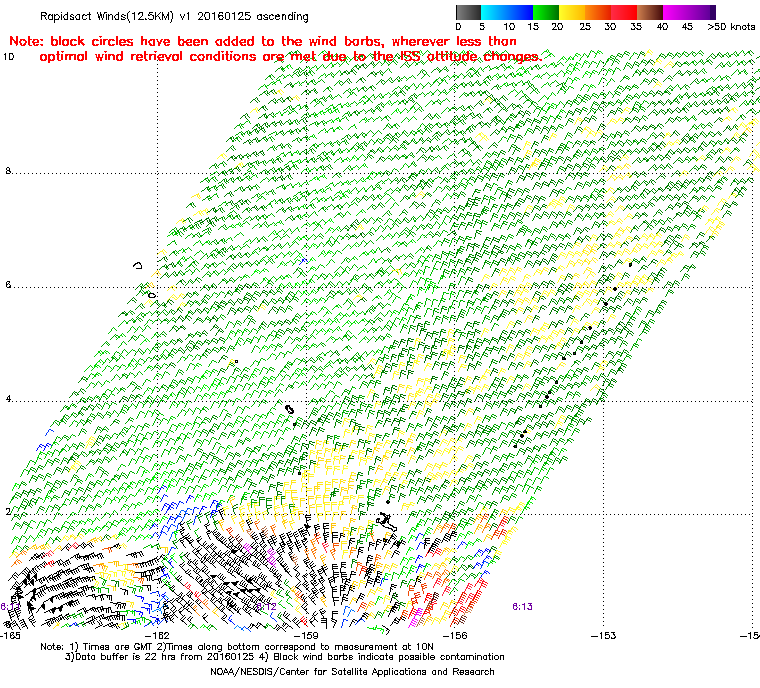760x688 pixels.
Task: Click the title 'Rapidsact Winds(12.5KM) v1 20160125 ascending'
Action: [174, 16]
